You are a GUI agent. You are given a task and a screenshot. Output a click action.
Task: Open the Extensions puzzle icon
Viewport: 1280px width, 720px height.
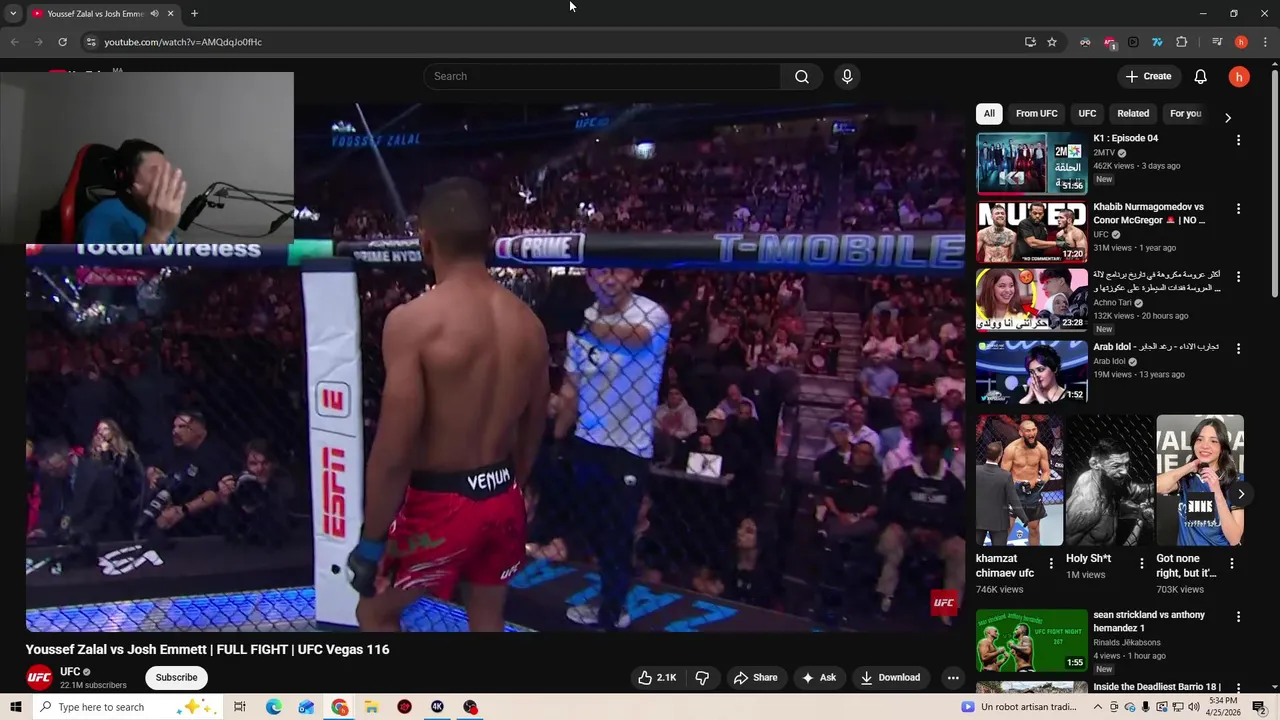click(x=1181, y=42)
